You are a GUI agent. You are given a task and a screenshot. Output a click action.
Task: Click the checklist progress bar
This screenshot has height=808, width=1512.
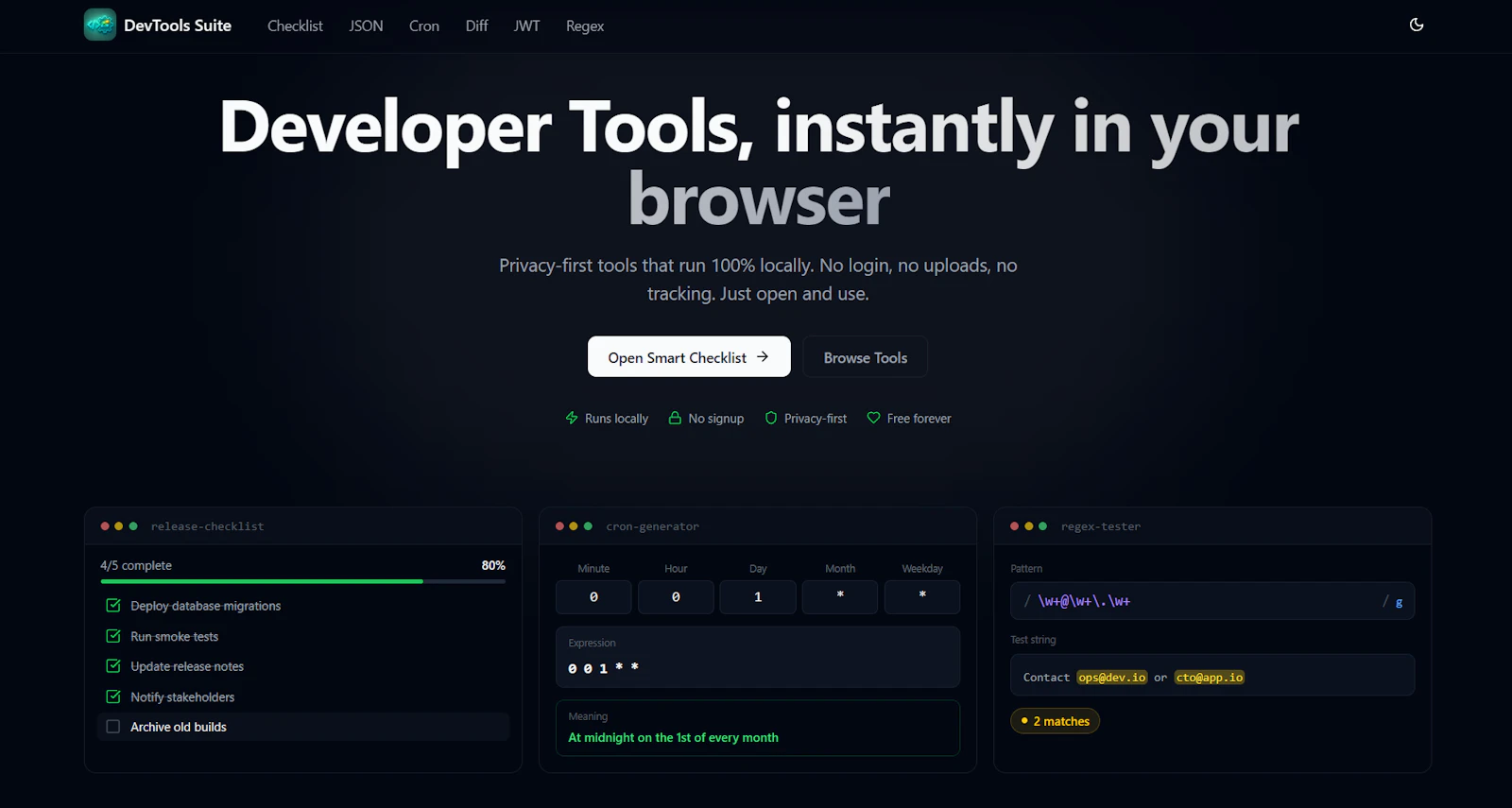point(303,581)
